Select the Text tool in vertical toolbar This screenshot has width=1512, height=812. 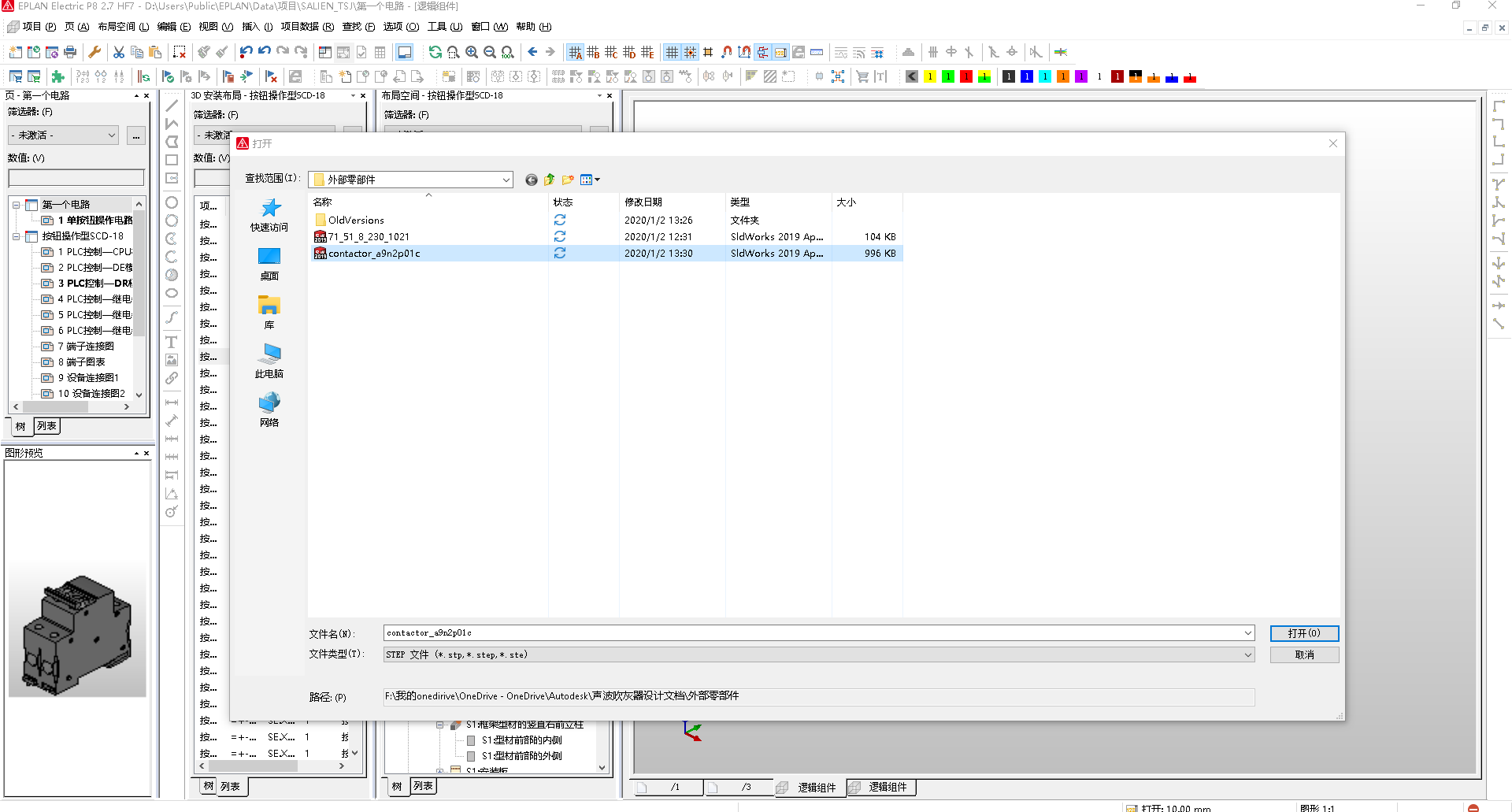click(171, 342)
